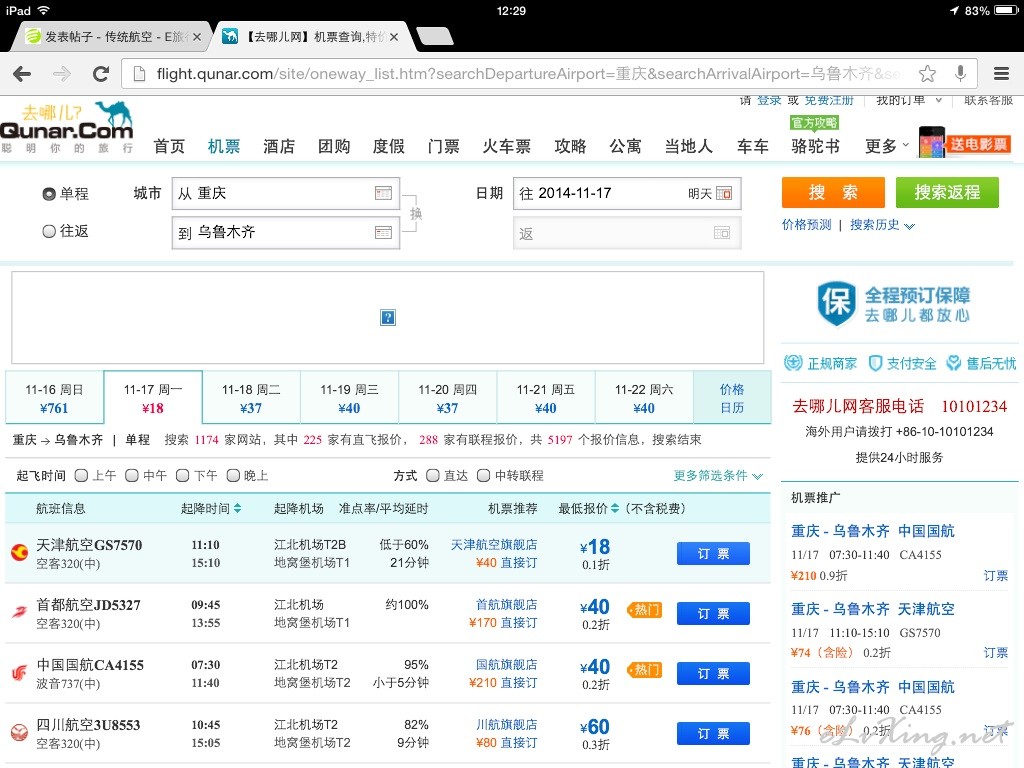
Task: Reload the page with the refresh icon
Action: tap(100, 74)
